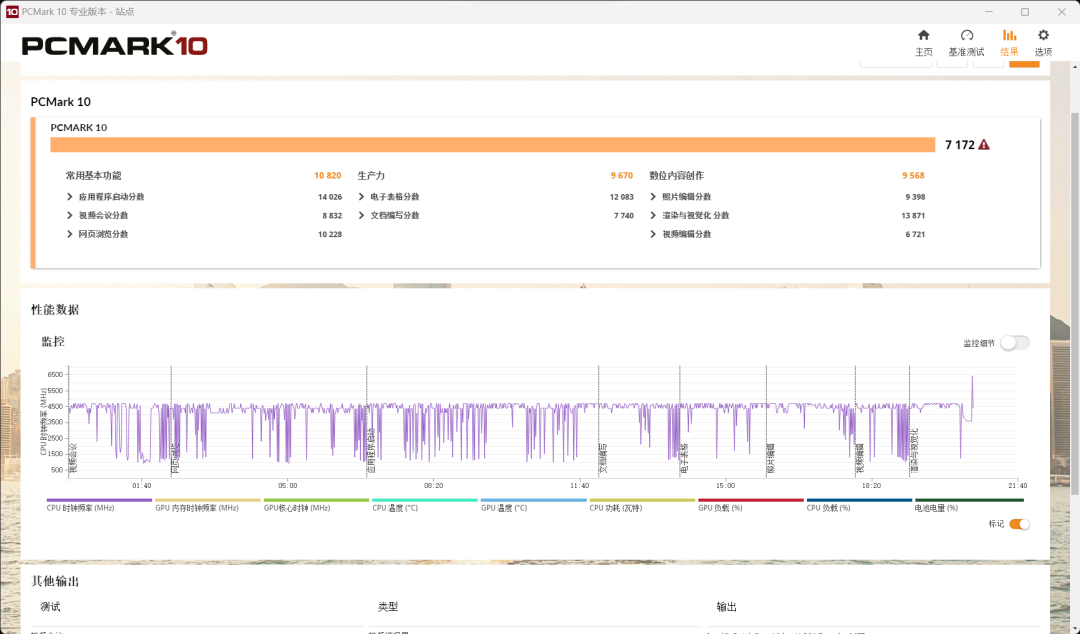
Task: Click the app start-up score 14 026
Action: (x=330, y=196)
